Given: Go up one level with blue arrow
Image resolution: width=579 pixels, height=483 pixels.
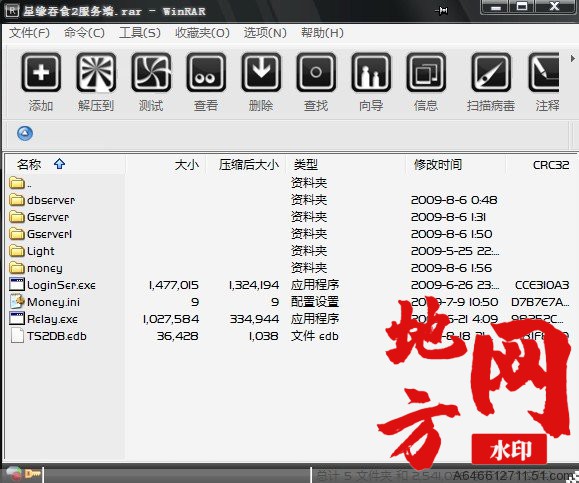Looking at the screenshot, I should pyautogui.click(x=25, y=133).
